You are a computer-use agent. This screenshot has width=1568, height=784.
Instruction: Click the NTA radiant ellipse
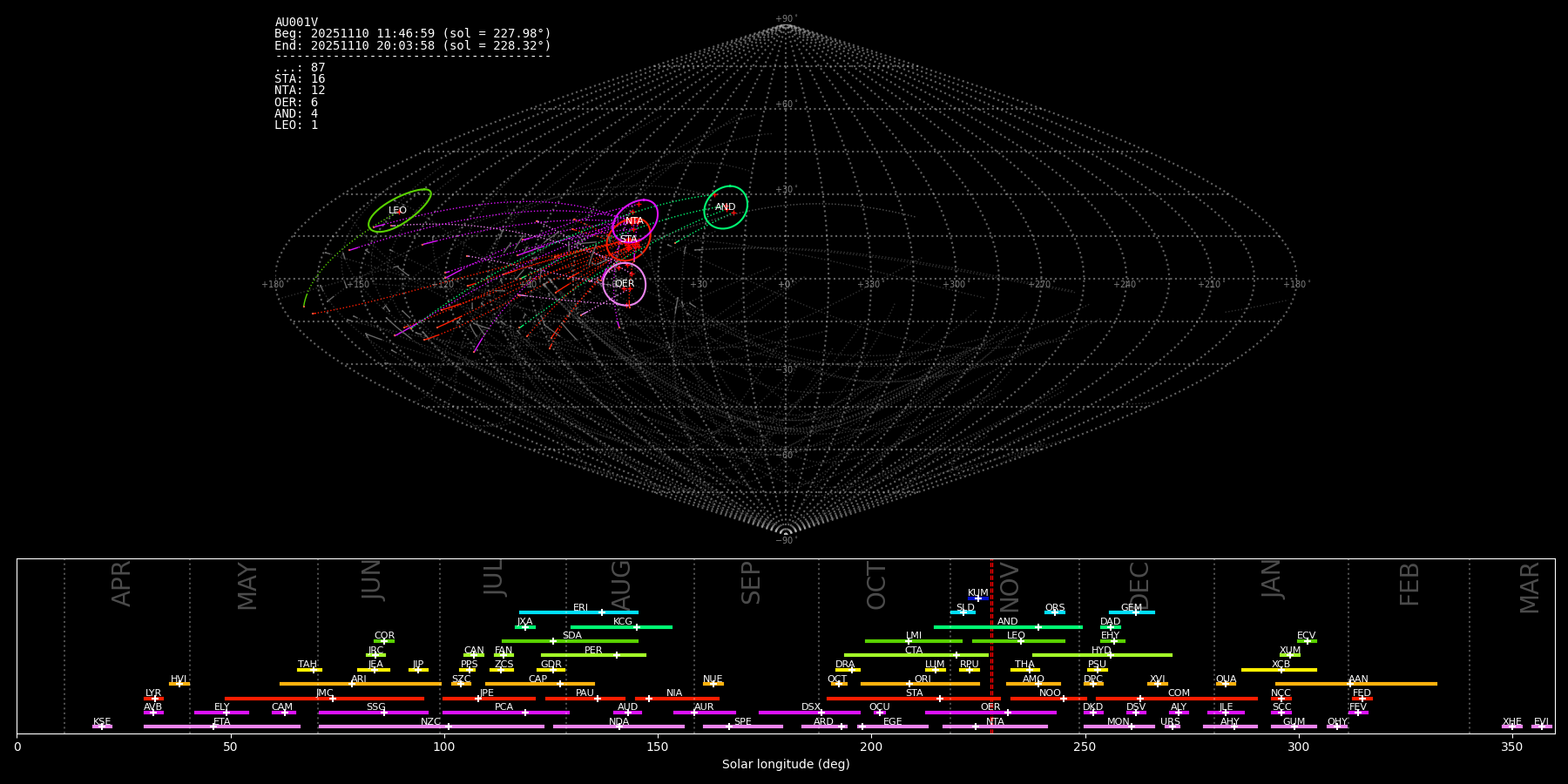coord(635,221)
